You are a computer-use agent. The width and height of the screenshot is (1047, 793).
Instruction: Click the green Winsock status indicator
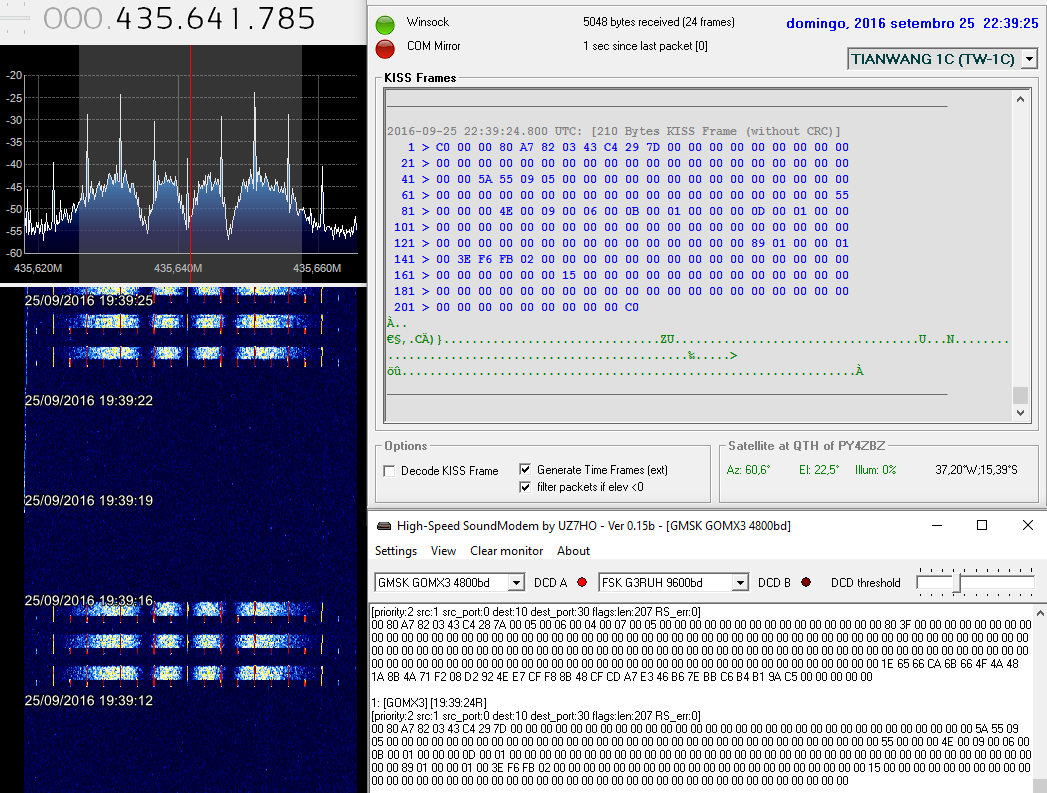[385, 25]
